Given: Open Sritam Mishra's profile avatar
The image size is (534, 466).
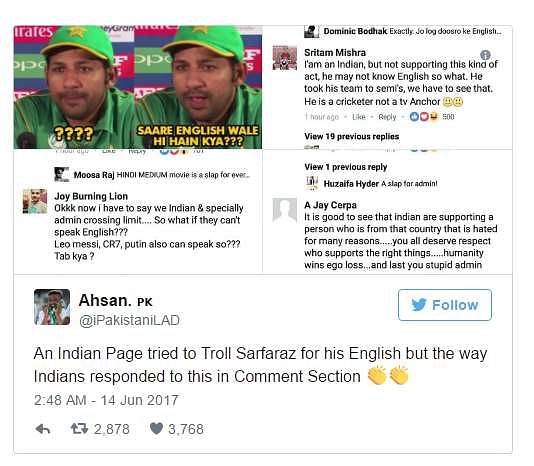Looking at the screenshot, I should click(x=285, y=58).
